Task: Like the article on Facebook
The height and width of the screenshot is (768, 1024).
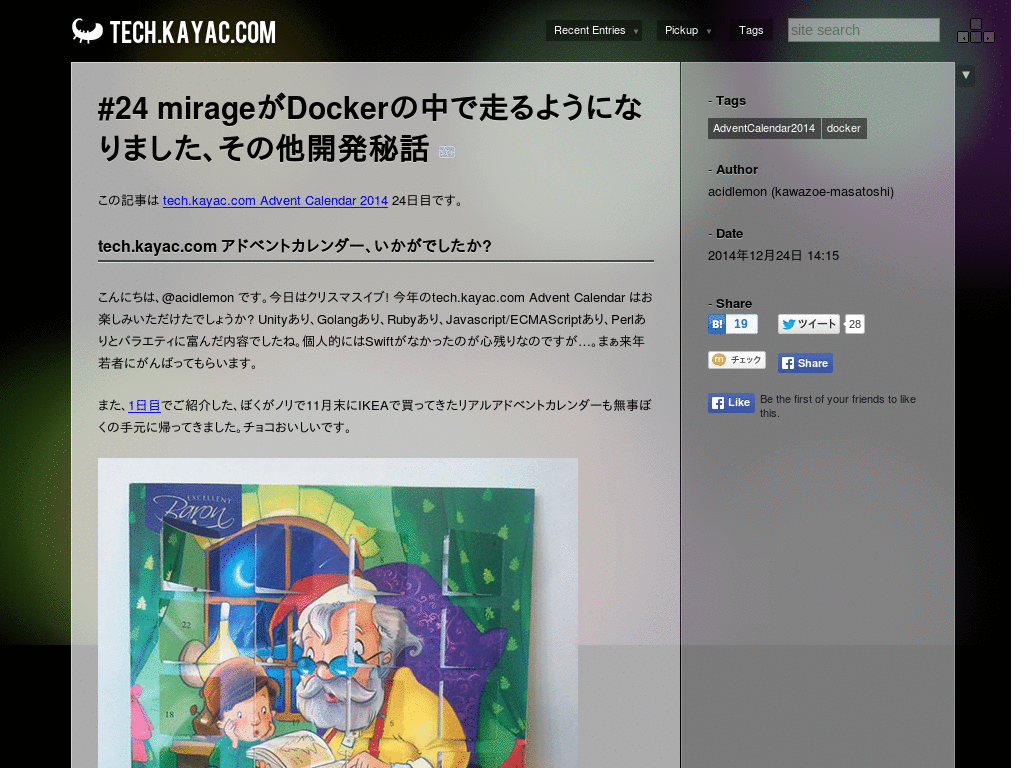Action: click(731, 403)
